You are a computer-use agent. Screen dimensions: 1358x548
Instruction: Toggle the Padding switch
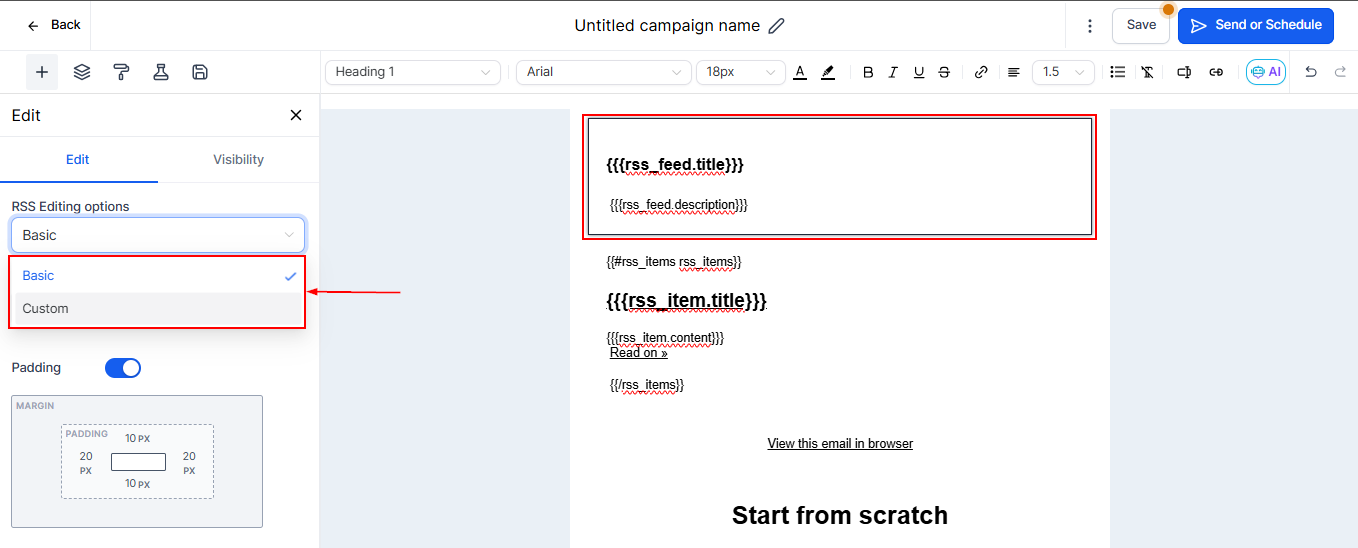click(x=123, y=368)
